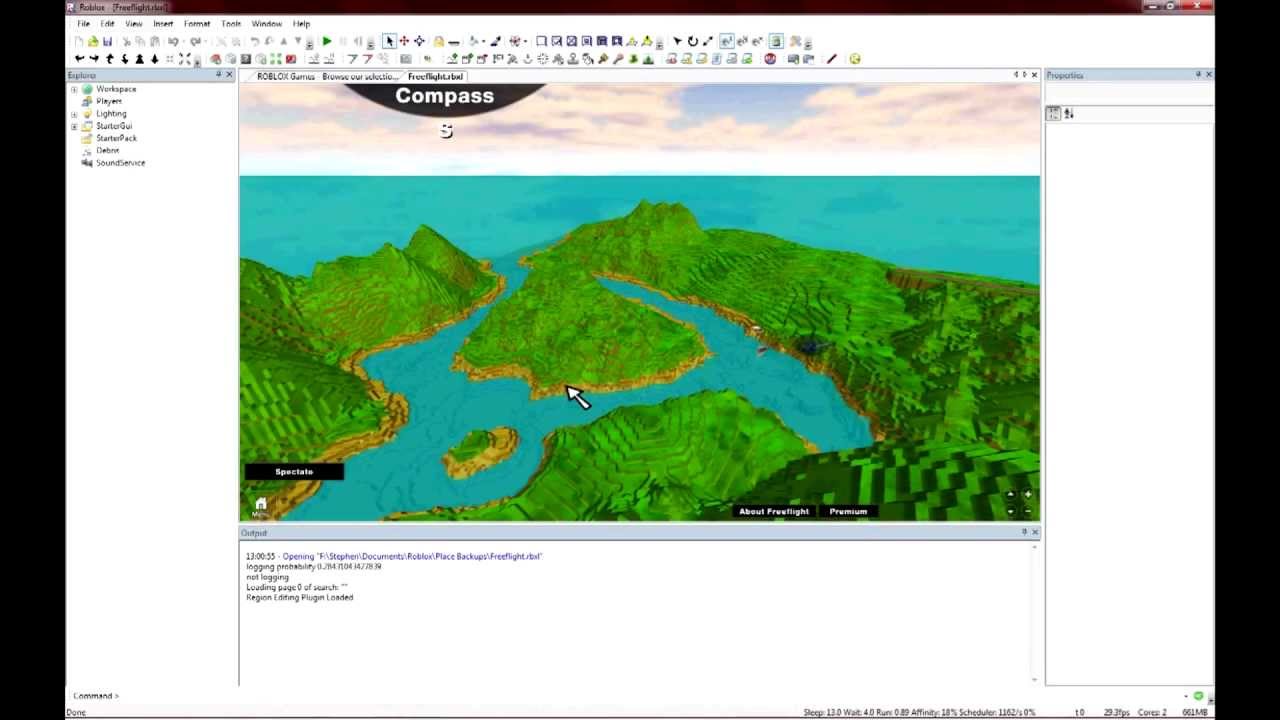
Task: Click the viewport zoom-in plus icon
Action: [x=1027, y=494]
